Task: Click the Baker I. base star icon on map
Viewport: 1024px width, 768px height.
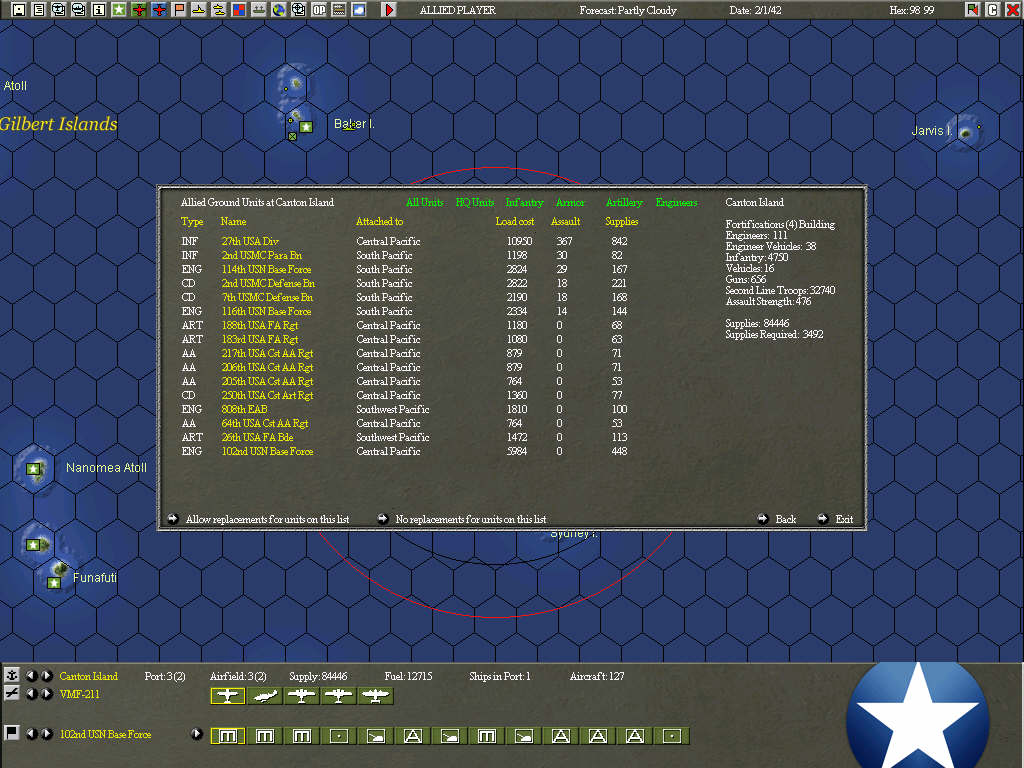Action: point(306,127)
